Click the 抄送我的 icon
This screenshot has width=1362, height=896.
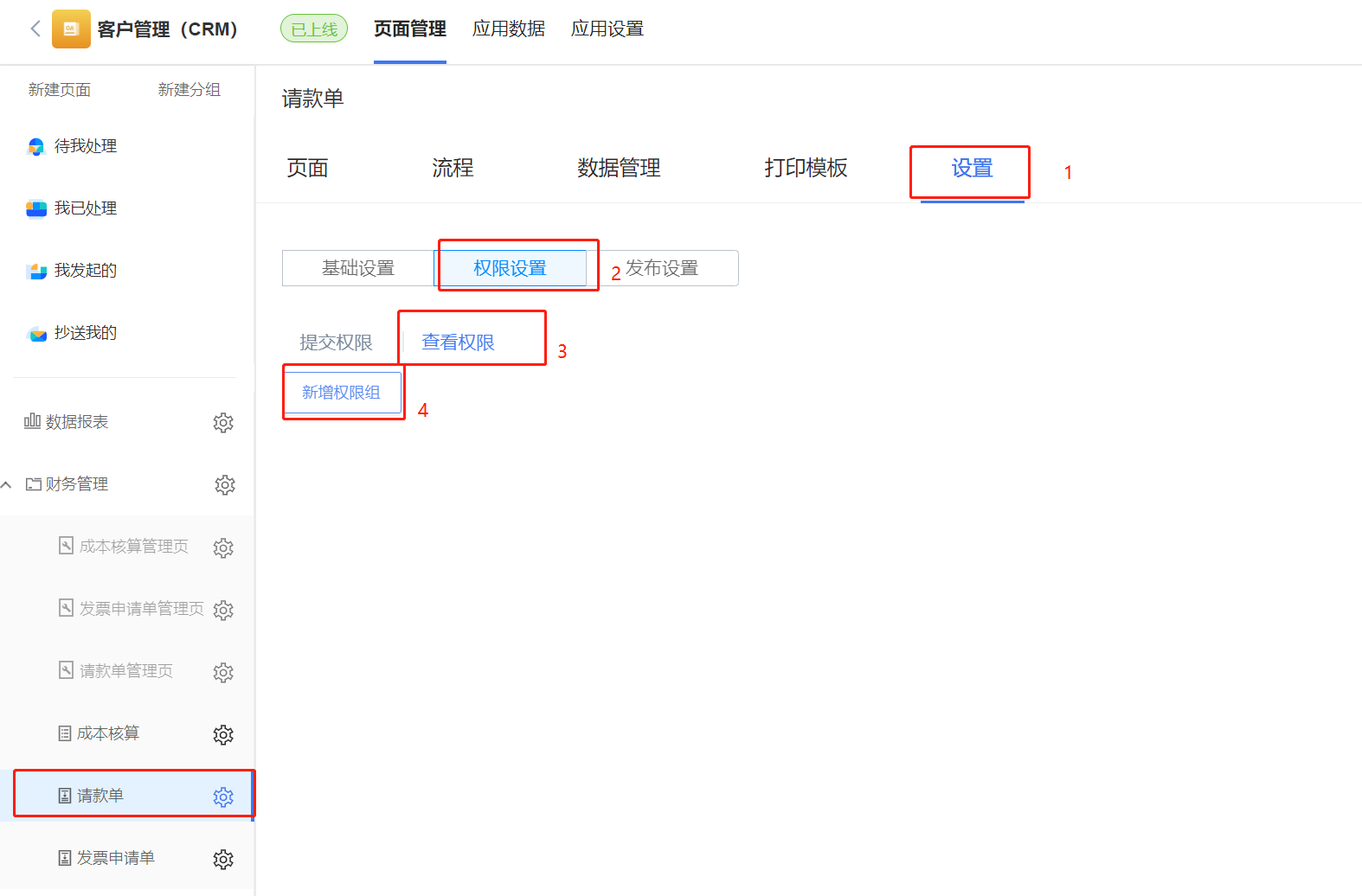click(36, 333)
